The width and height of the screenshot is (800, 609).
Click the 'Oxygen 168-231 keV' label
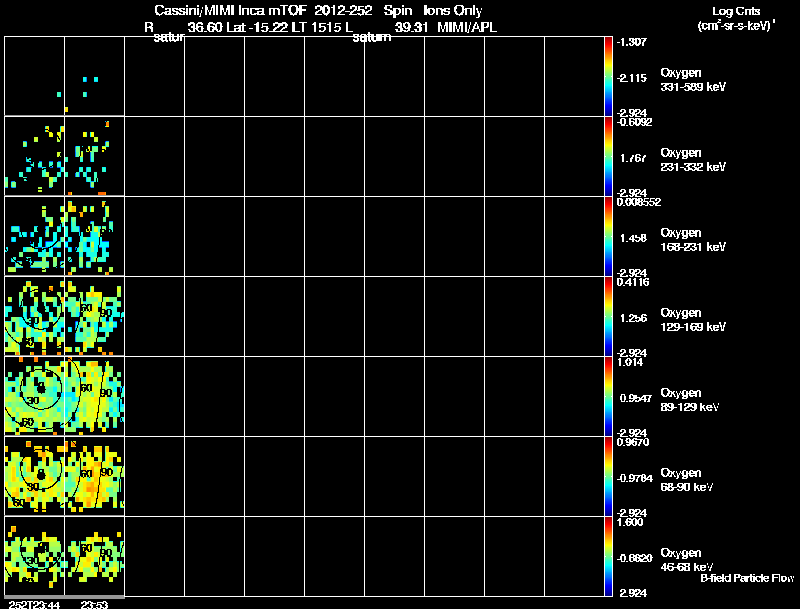click(693, 240)
